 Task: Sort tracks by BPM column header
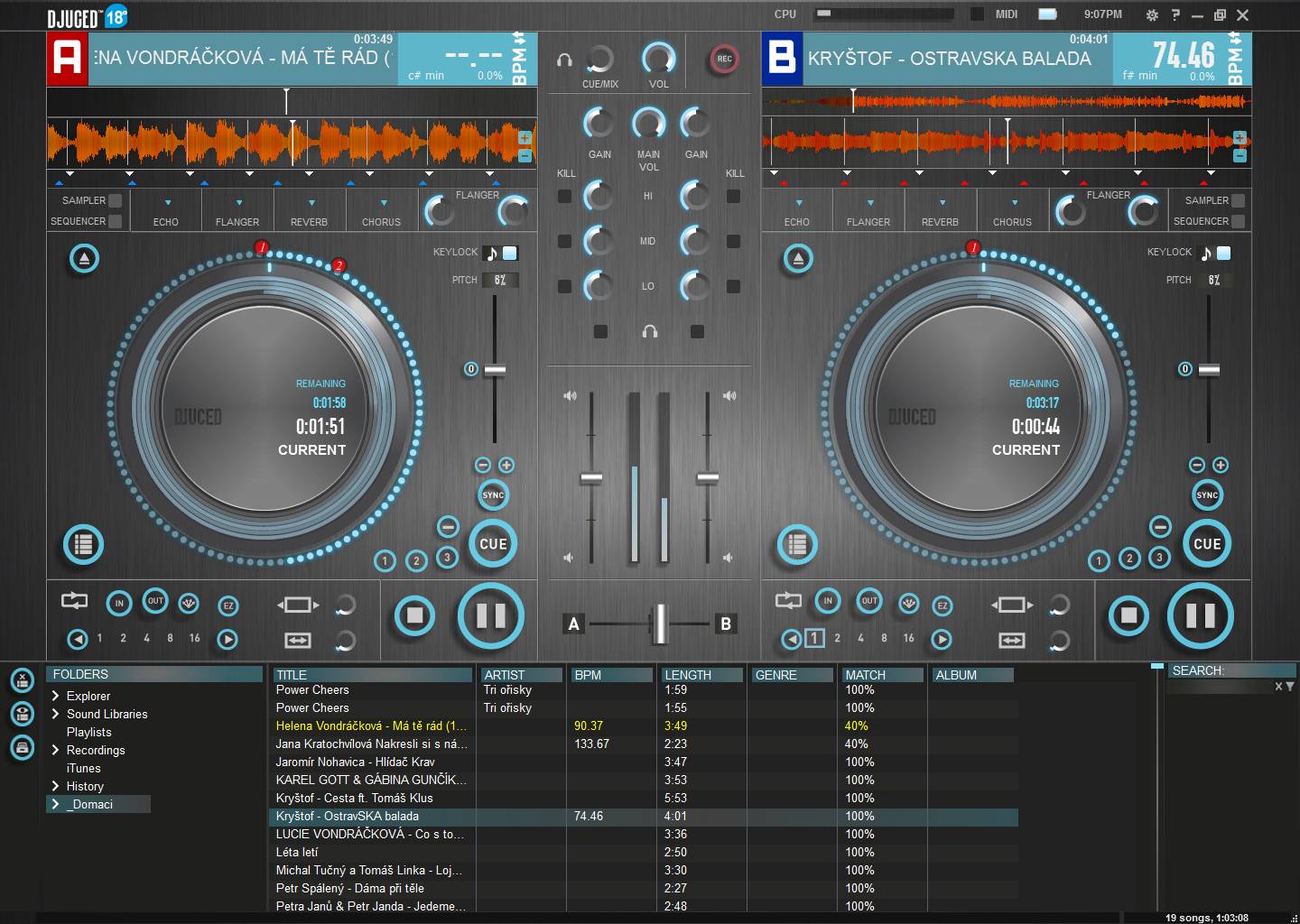pos(610,675)
